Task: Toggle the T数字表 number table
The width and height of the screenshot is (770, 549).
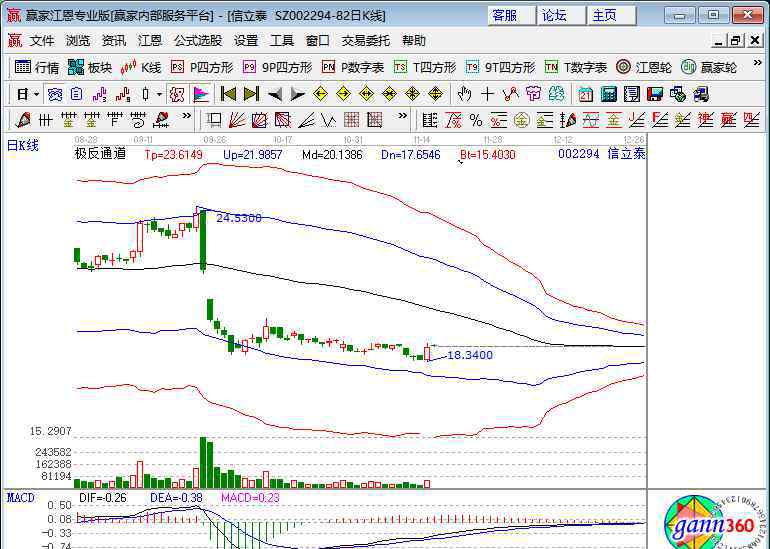Action: click(576, 67)
